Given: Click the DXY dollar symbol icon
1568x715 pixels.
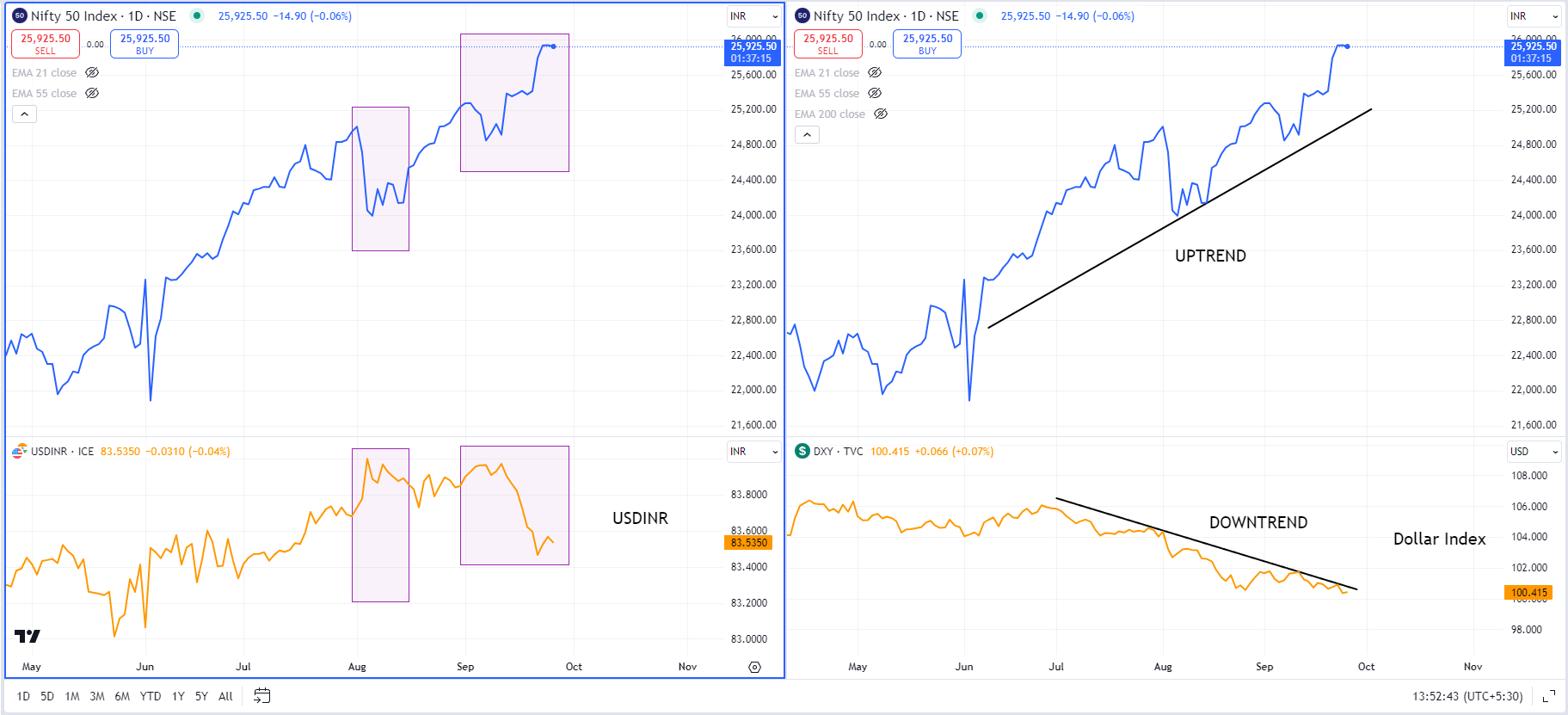Looking at the screenshot, I should [x=802, y=451].
